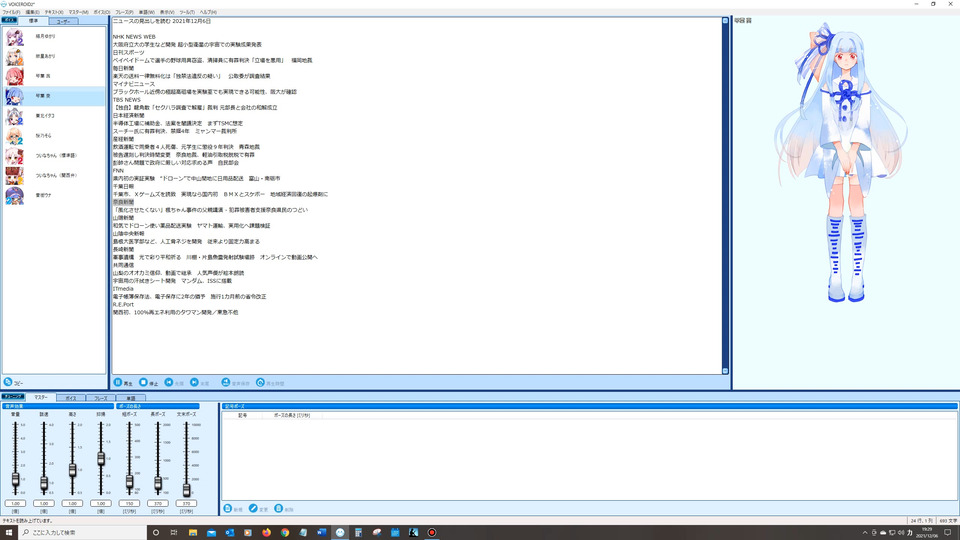
Task: Click the 高さ pitch slider handle
Action: [72, 470]
